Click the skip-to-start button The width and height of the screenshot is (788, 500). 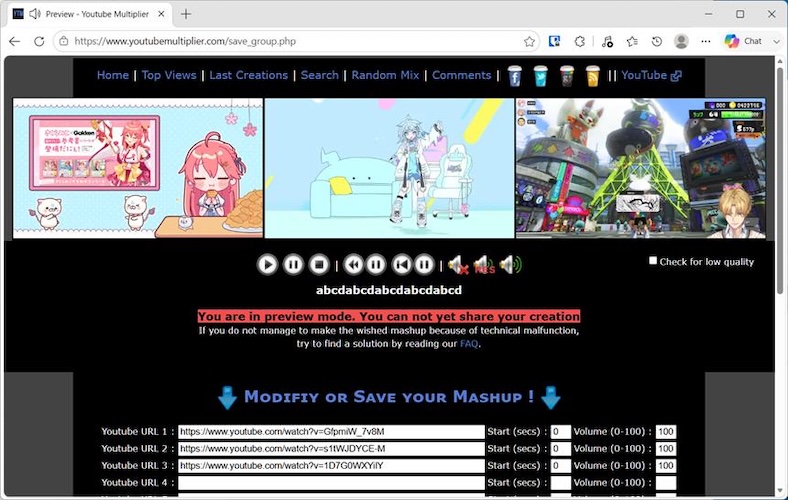[x=402, y=264]
